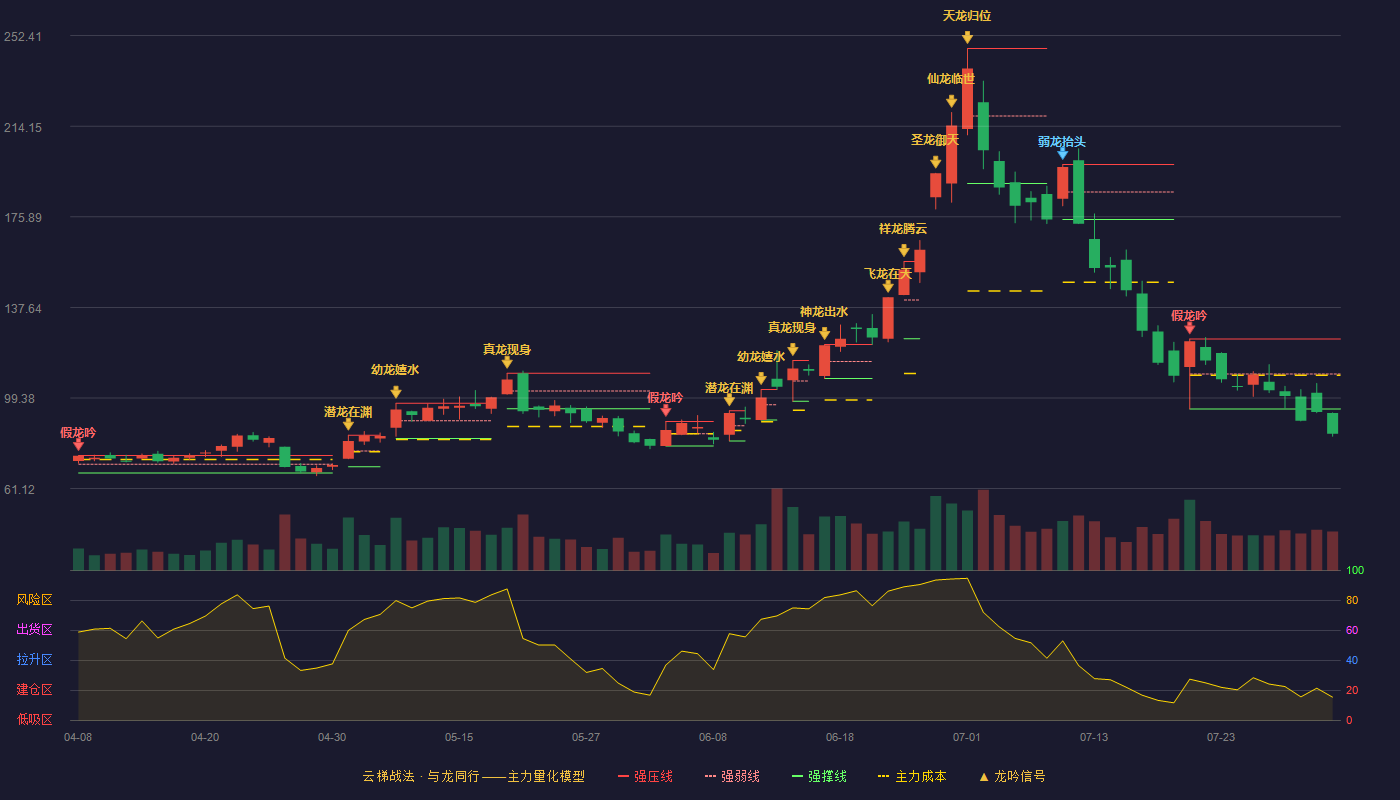Image resolution: width=1400 pixels, height=800 pixels.
Task: Click the 圣龙御天 signal arrow
Action: click(936, 162)
